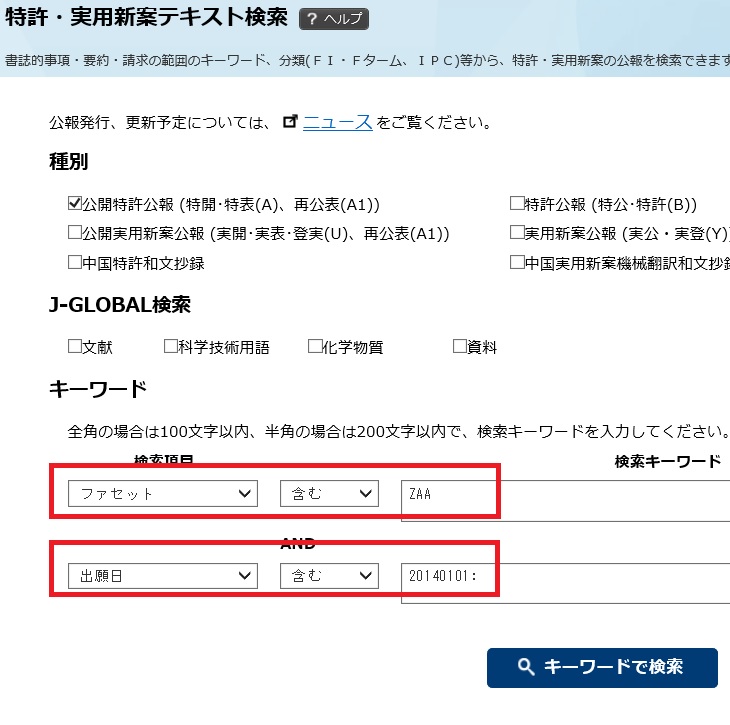Open 含む dropdown in 出願日 row
Image resolution: width=730 pixels, height=725 pixels.
pos(329,576)
